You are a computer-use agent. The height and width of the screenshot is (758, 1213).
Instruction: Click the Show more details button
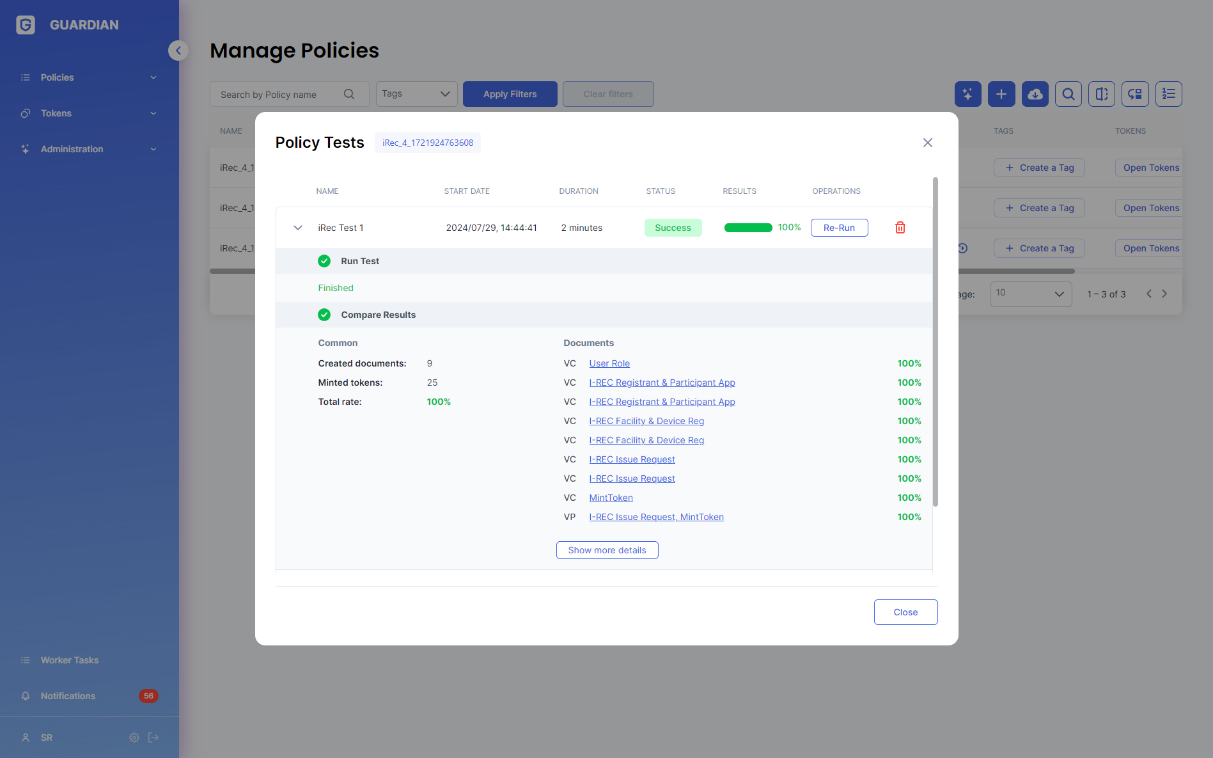607,550
